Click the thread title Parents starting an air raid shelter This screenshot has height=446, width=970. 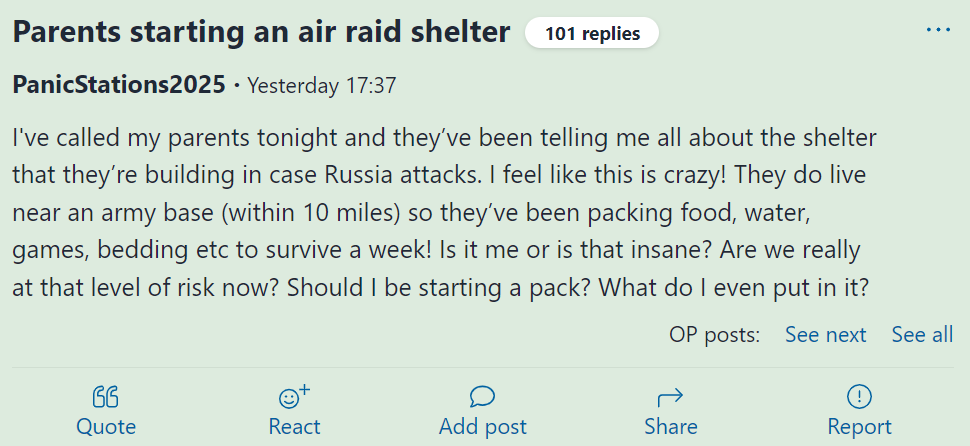coord(261,32)
